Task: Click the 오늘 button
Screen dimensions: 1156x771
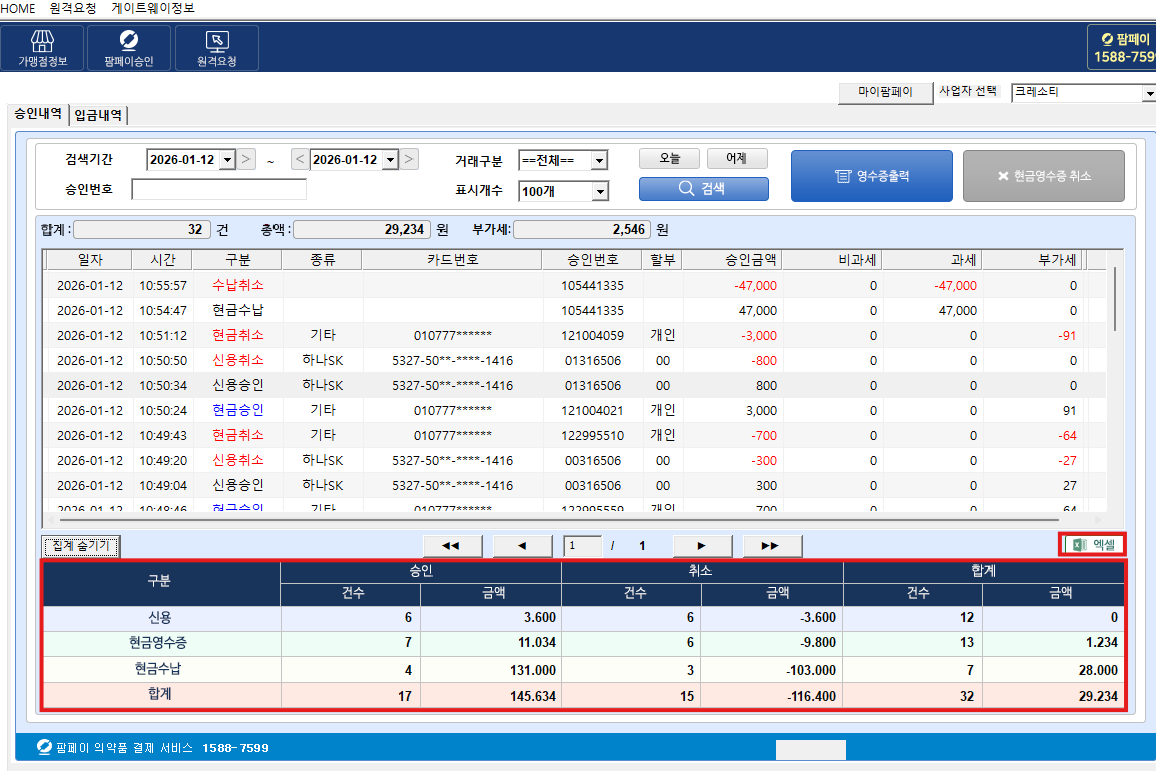Action: click(669, 159)
